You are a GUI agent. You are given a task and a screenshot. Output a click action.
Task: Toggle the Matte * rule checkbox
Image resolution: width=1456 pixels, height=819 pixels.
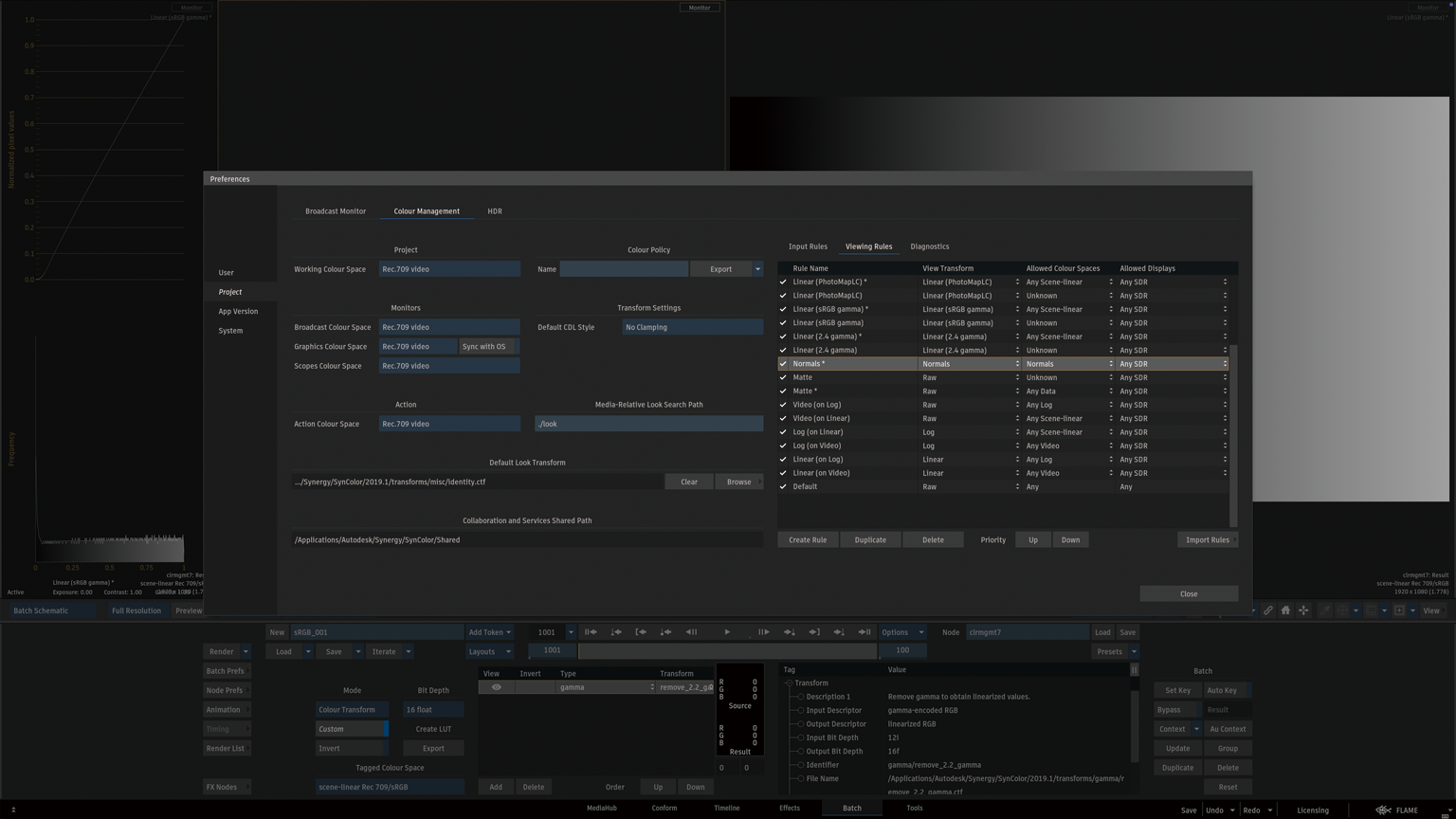[x=783, y=391]
